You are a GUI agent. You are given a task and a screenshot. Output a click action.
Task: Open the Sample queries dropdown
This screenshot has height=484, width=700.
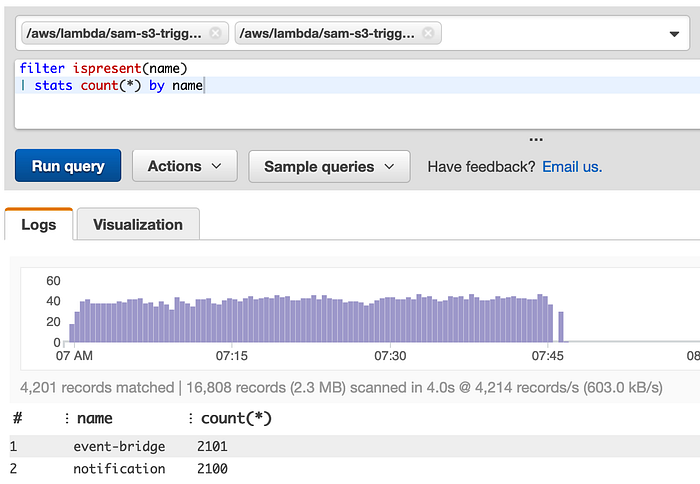tap(329, 167)
